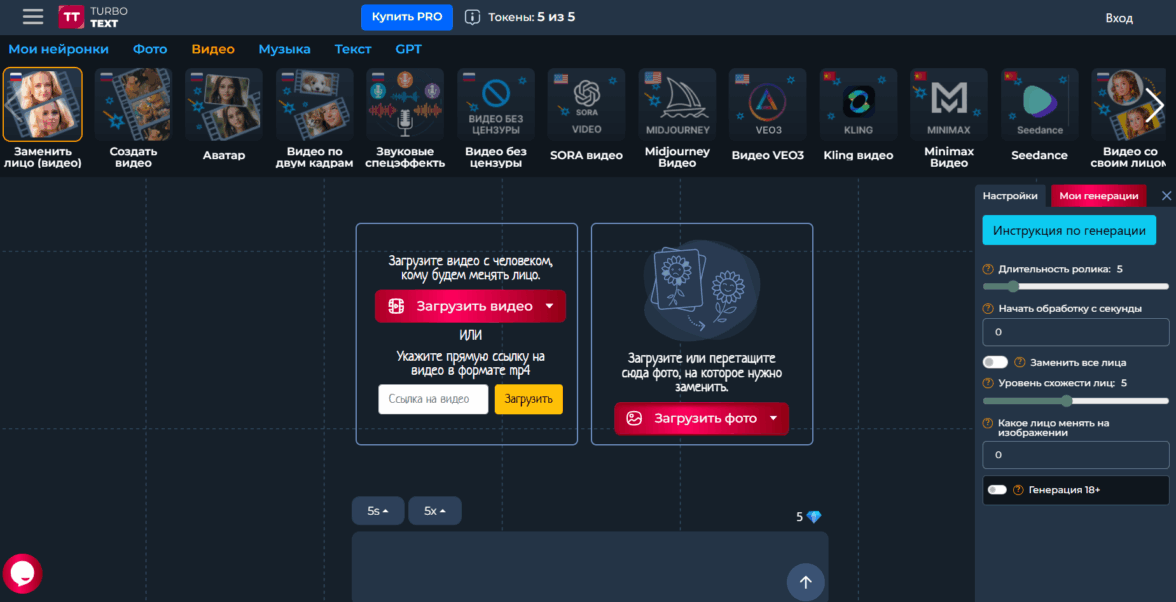Open 'SORA видео' tool
Screen dimensions: 1176x602
(586, 115)
